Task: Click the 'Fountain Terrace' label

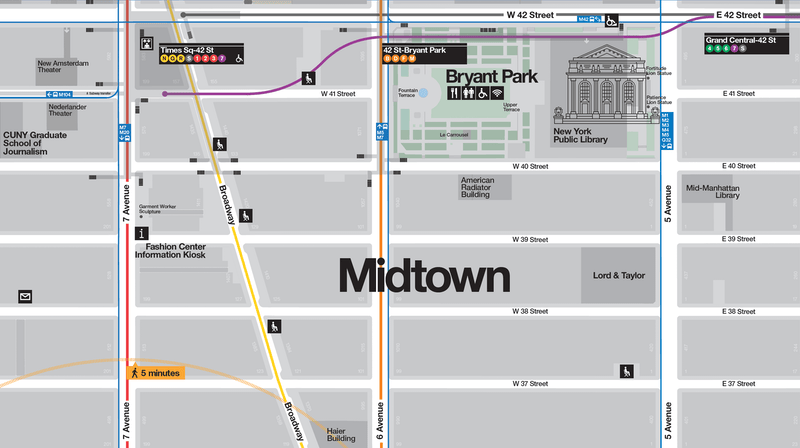Action: 408,93
